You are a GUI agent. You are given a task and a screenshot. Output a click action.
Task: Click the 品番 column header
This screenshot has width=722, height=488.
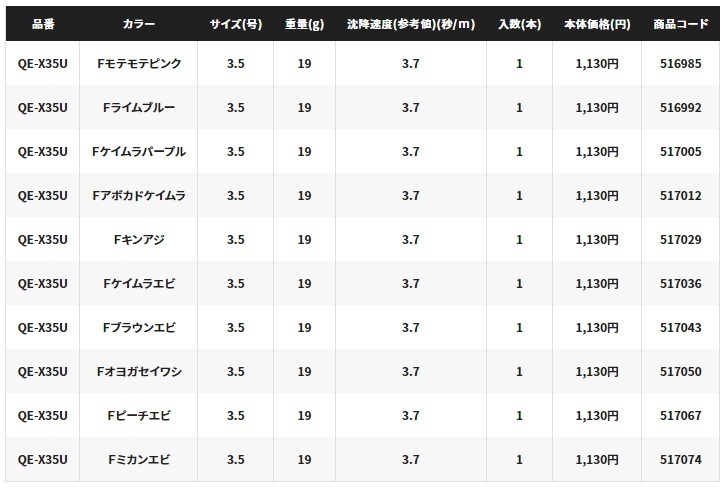click(x=41, y=21)
